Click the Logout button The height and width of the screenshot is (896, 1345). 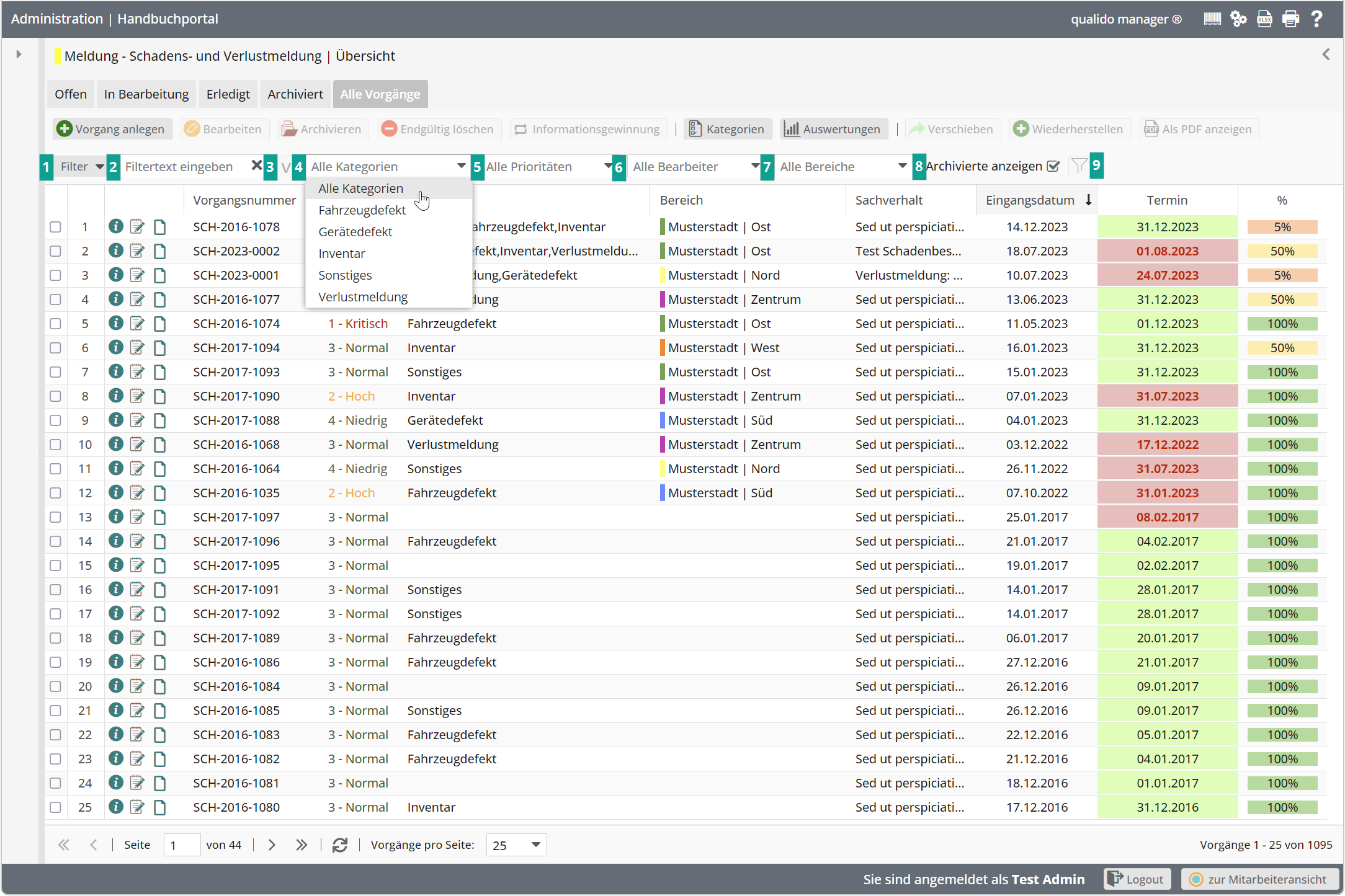point(1137,879)
